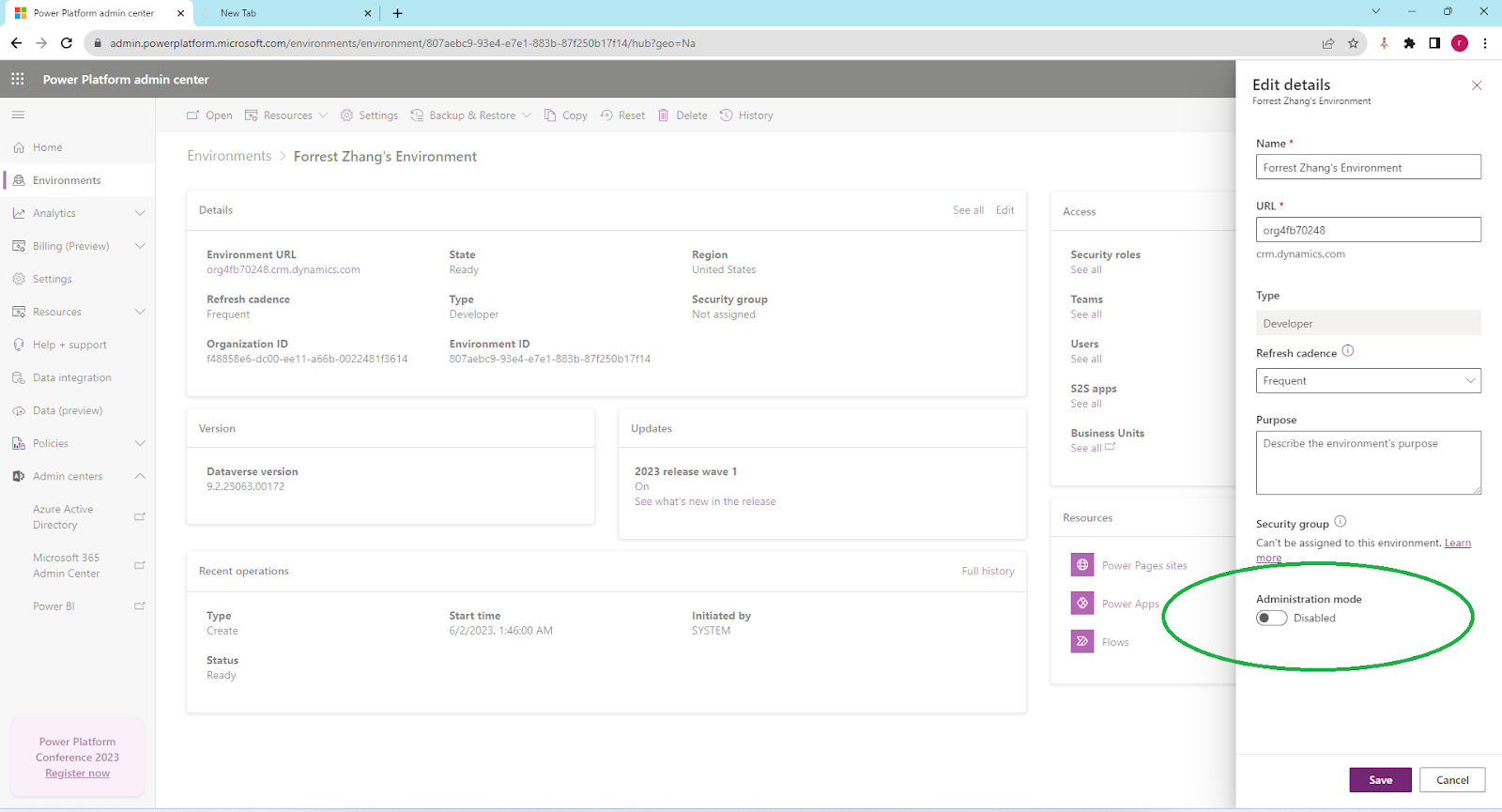
Task: Click the Home icon in sidebar
Action: coord(19,147)
